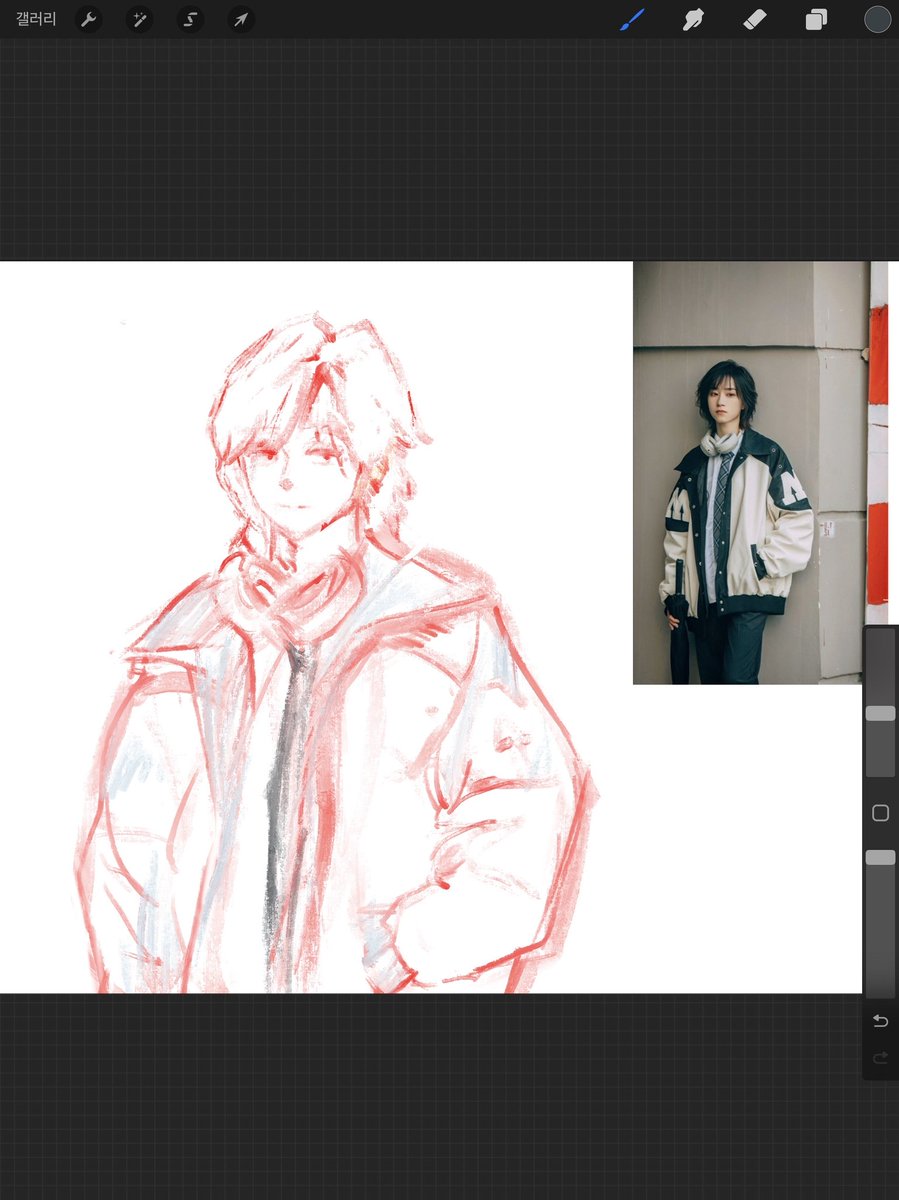This screenshot has width=899, height=1200.
Task: Select the Brush tool
Action: coord(632,19)
